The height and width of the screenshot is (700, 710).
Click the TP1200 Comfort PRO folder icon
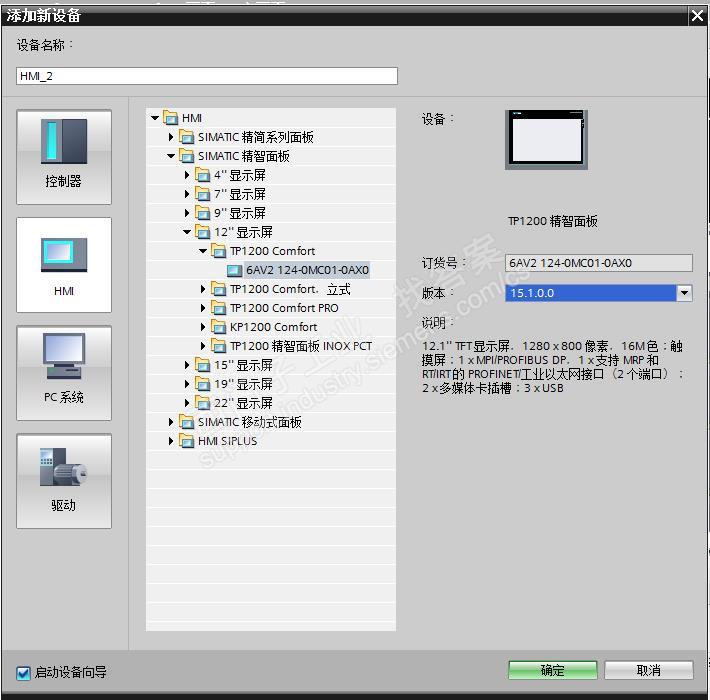[219, 308]
